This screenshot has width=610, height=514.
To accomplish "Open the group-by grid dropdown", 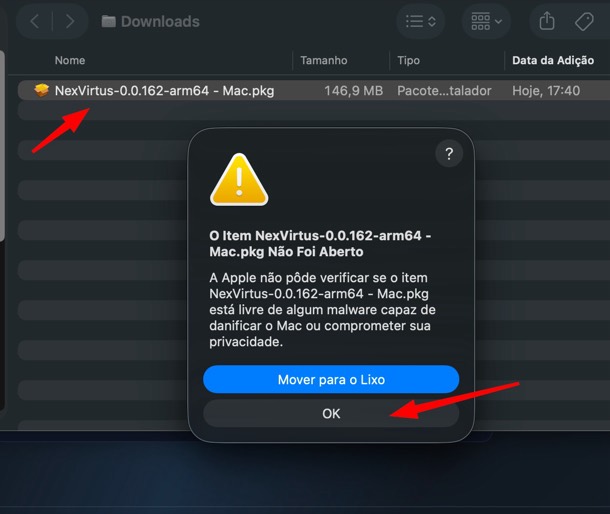I will coord(486,21).
